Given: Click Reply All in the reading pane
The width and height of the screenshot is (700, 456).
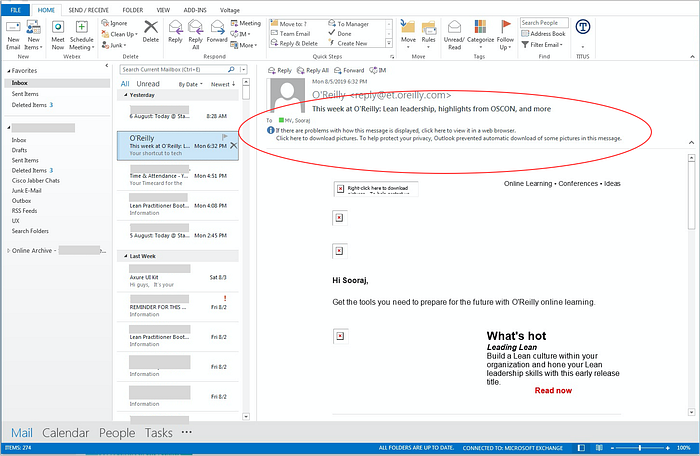Looking at the screenshot, I should click(x=313, y=71).
